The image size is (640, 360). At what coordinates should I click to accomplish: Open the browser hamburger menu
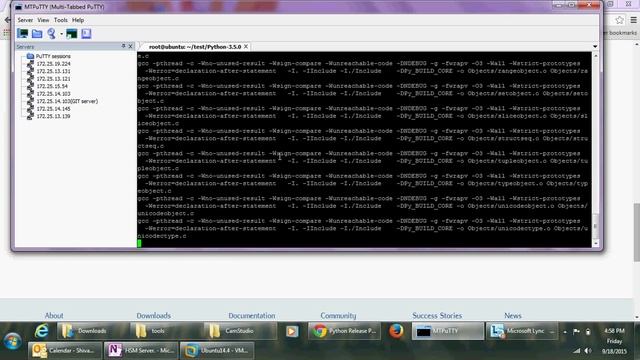coord(633,20)
